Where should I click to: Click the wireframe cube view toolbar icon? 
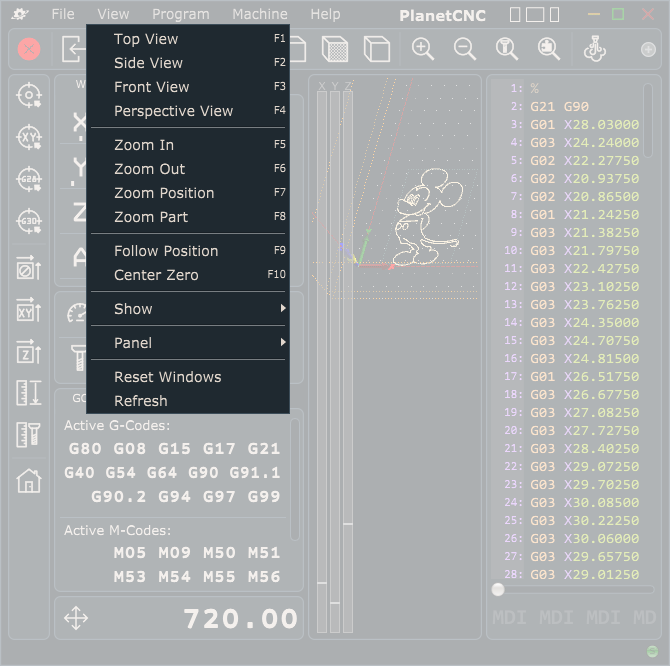[x=376, y=49]
